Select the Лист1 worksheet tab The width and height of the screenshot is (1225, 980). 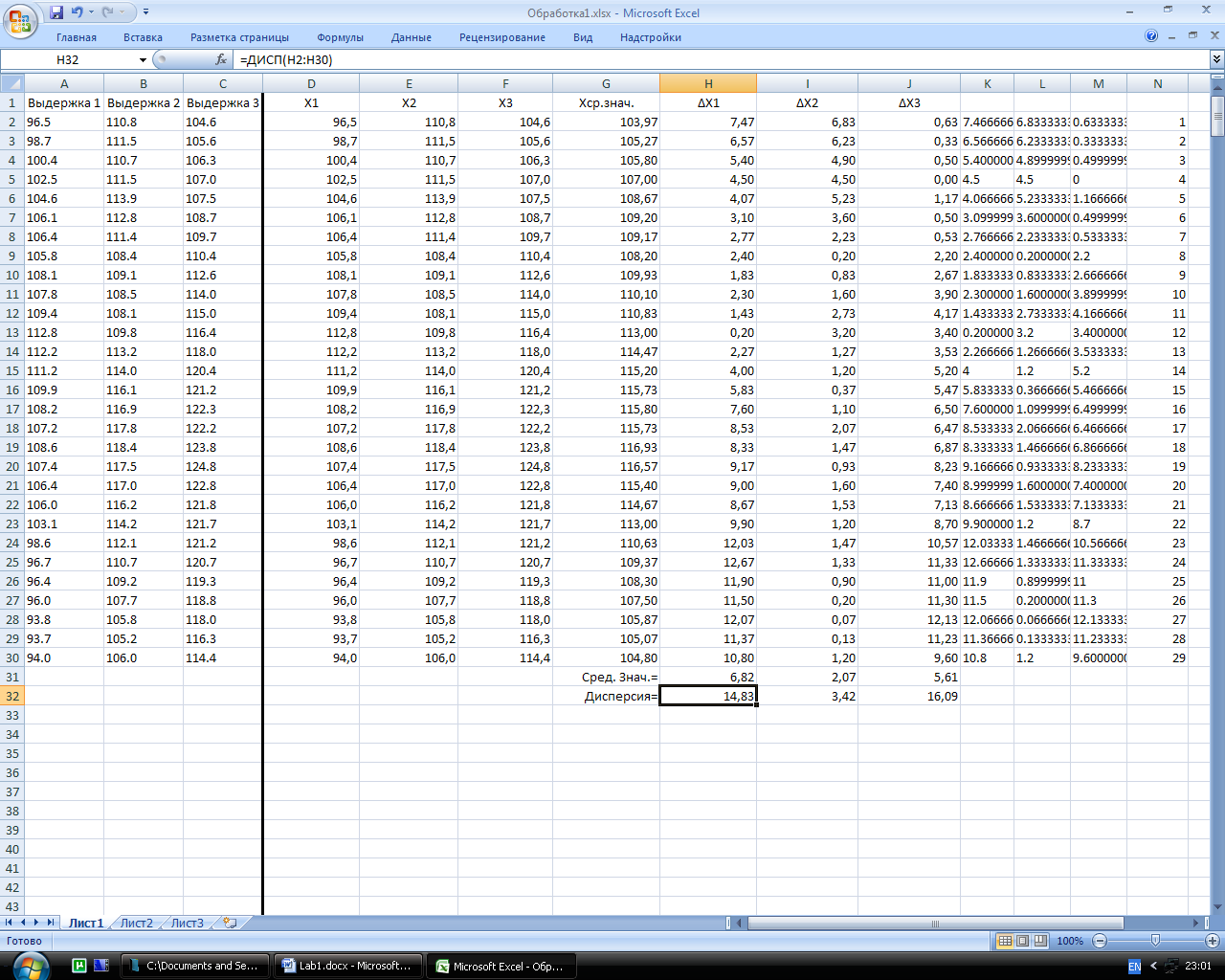click(x=85, y=923)
